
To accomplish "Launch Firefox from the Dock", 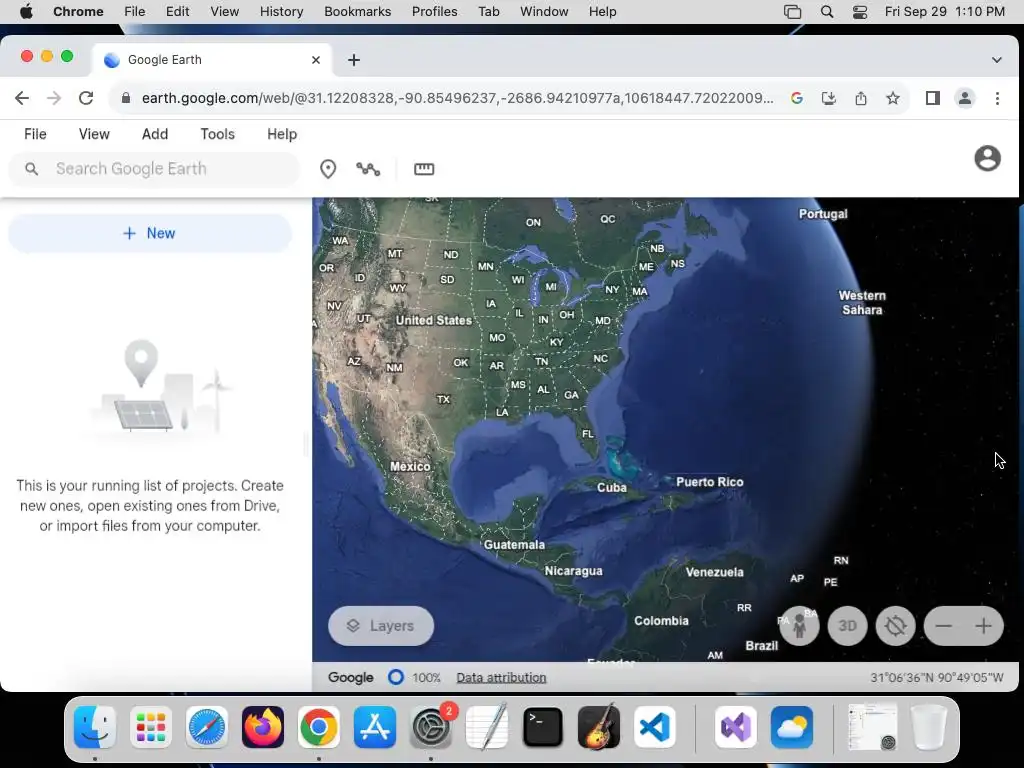I will click(x=263, y=727).
